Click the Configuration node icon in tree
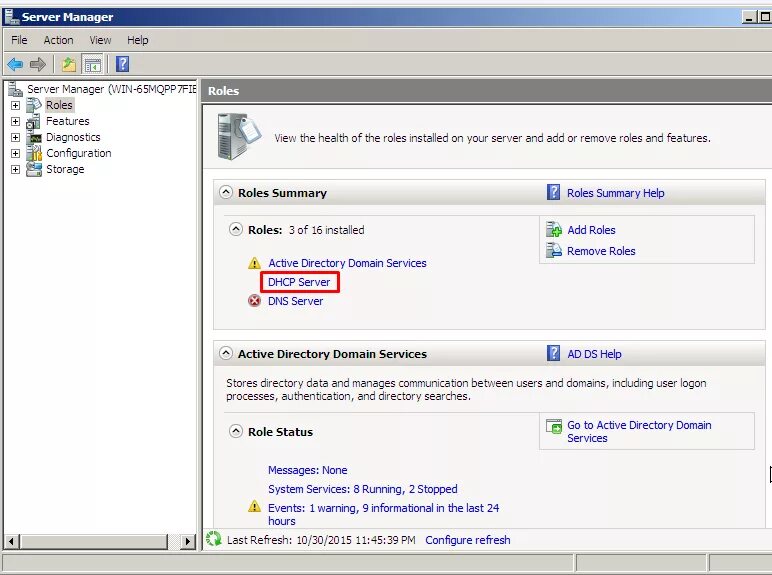 click(x=33, y=153)
